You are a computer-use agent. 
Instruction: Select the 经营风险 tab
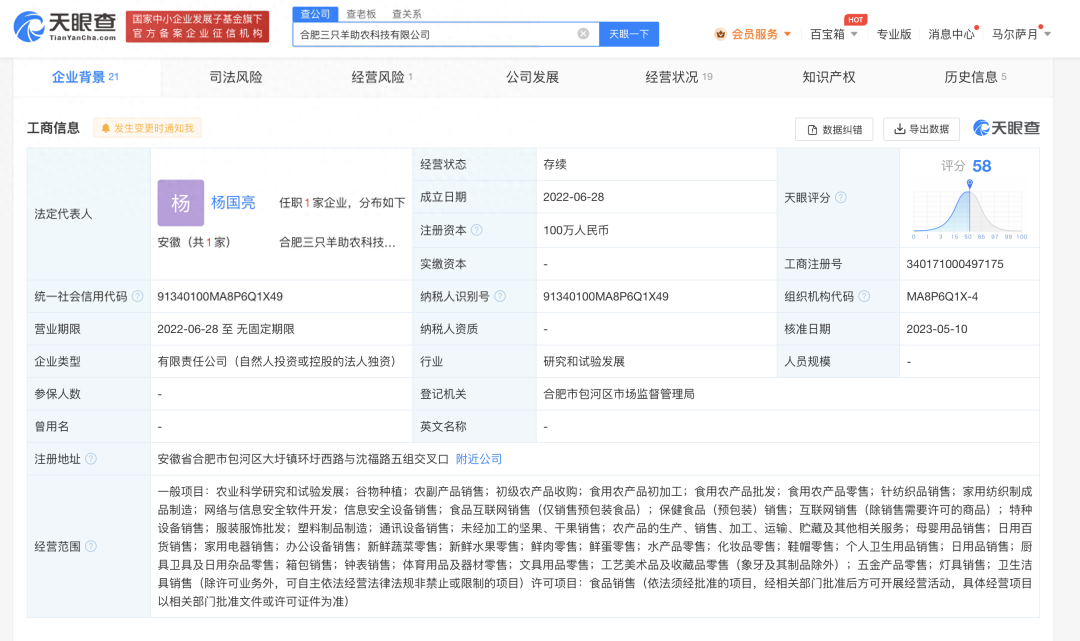(382, 77)
